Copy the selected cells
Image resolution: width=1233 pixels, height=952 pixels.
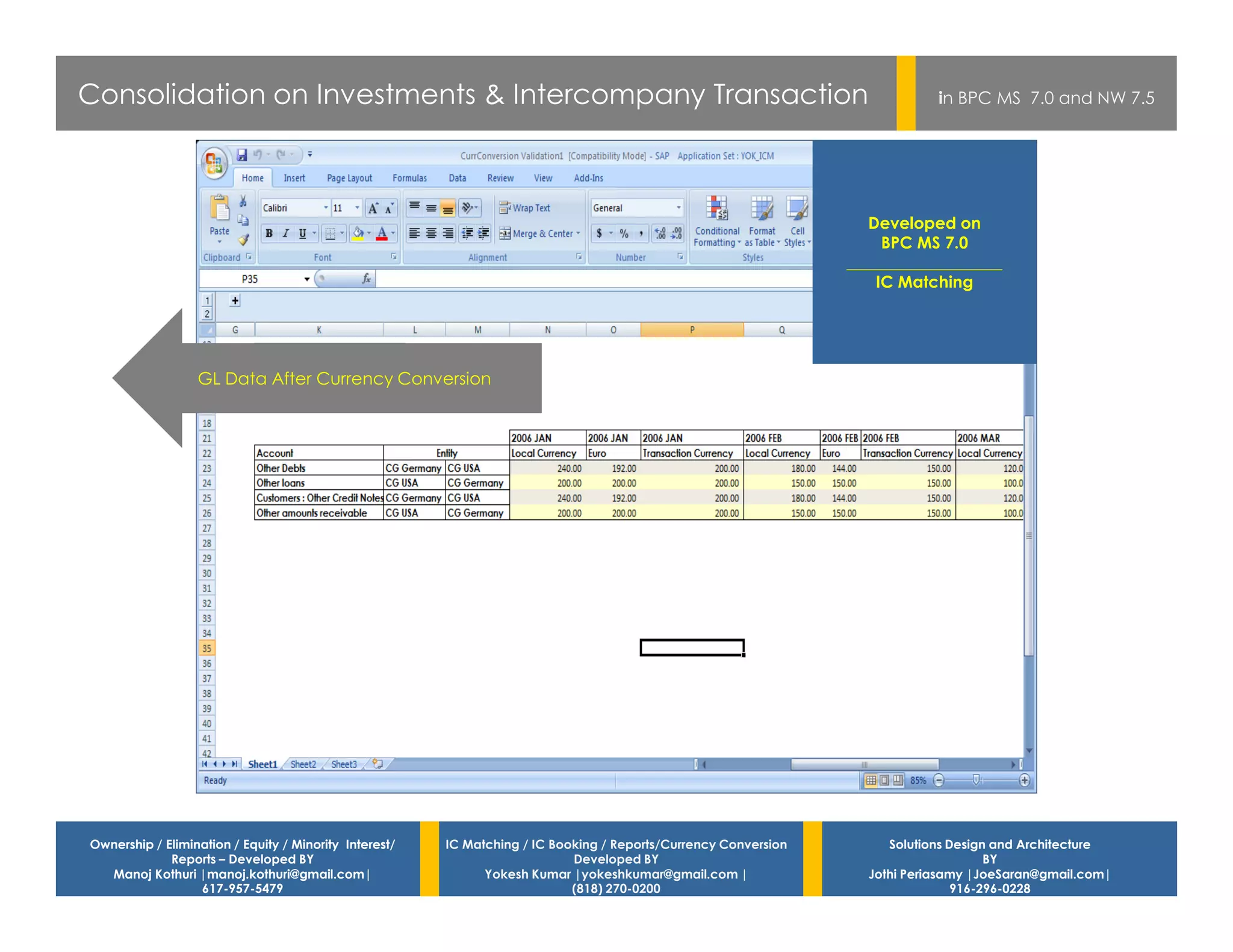click(x=243, y=220)
